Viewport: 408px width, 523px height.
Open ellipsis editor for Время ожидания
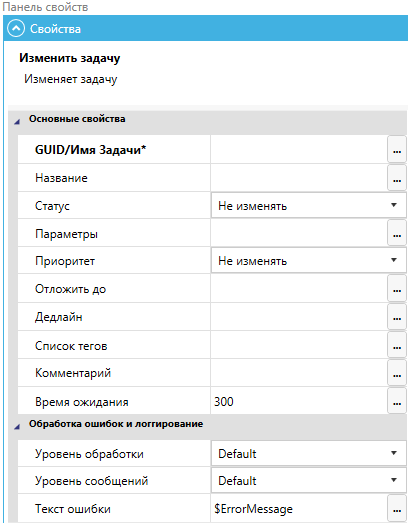click(397, 401)
